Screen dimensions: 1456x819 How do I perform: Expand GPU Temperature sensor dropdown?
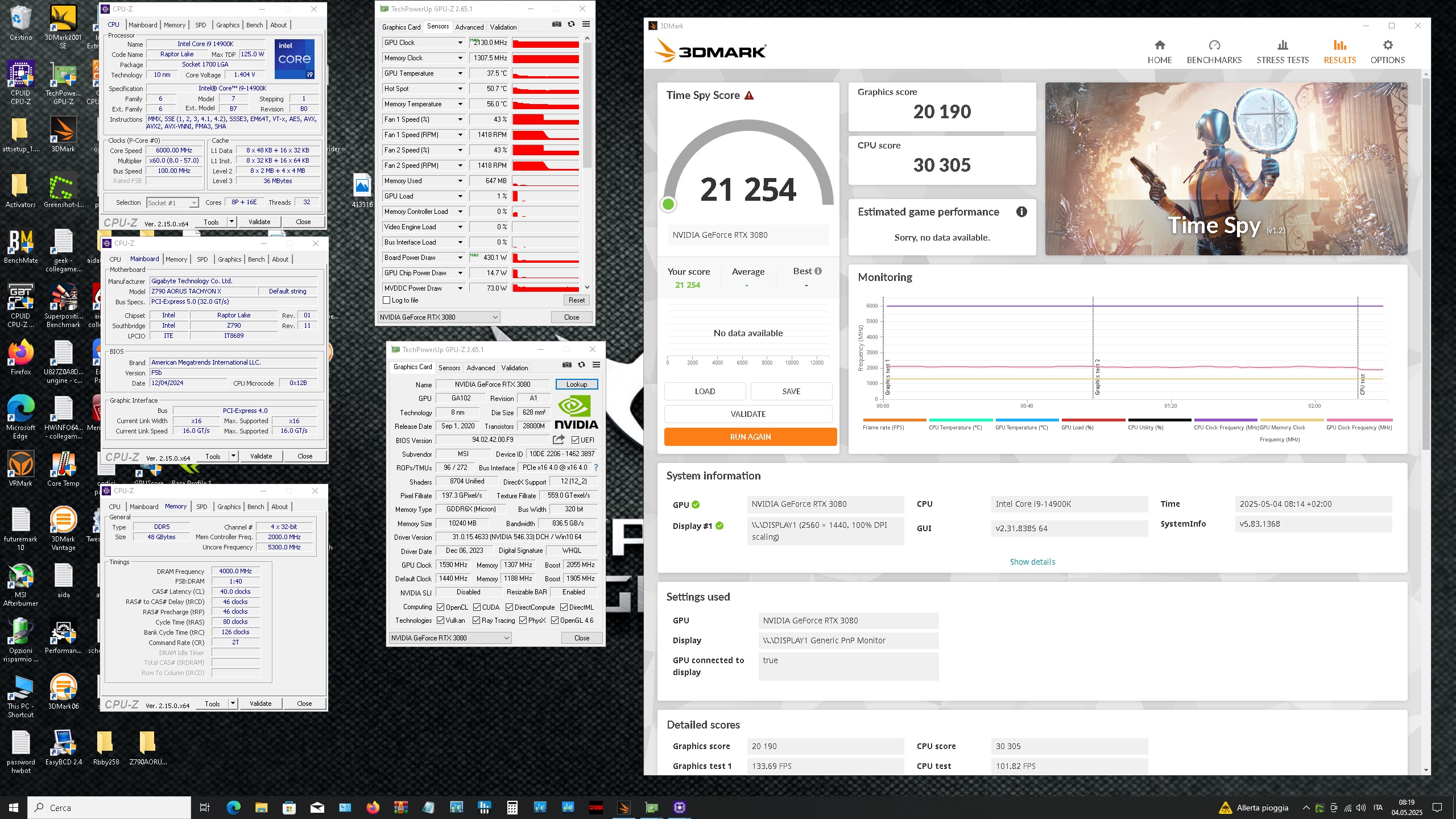point(460,73)
